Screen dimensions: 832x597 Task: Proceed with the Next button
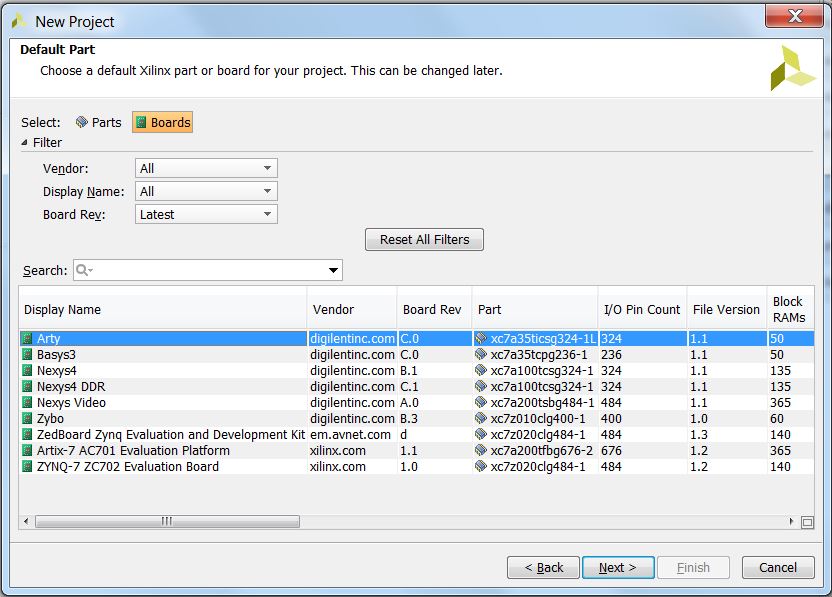click(x=618, y=568)
